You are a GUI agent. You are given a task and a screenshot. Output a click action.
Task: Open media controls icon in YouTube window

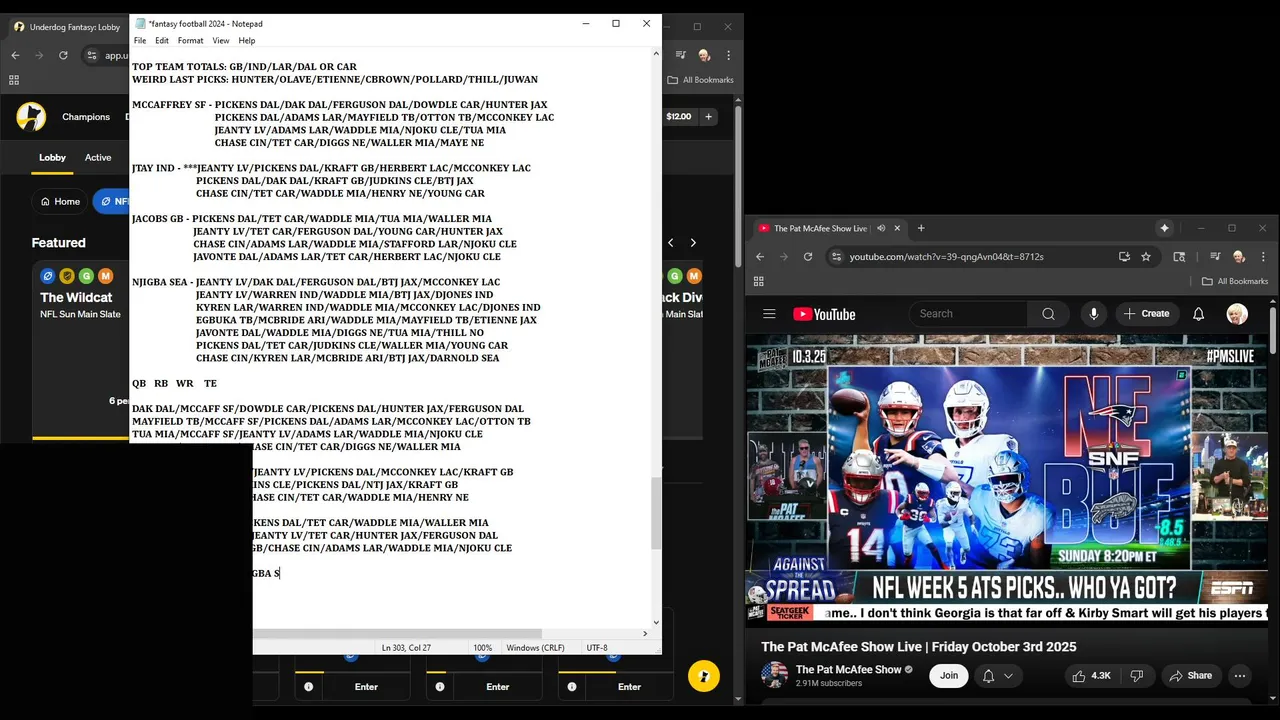pyautogui.click(x=1215, y=257)
